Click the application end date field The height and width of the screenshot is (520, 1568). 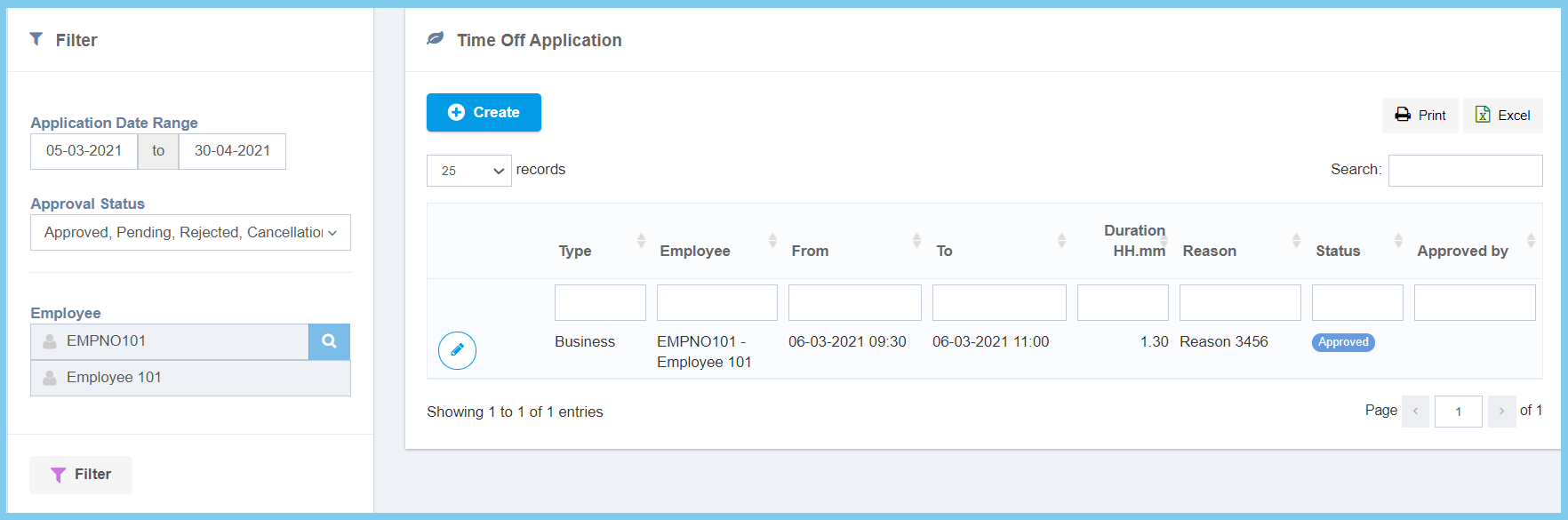[232, 151]
